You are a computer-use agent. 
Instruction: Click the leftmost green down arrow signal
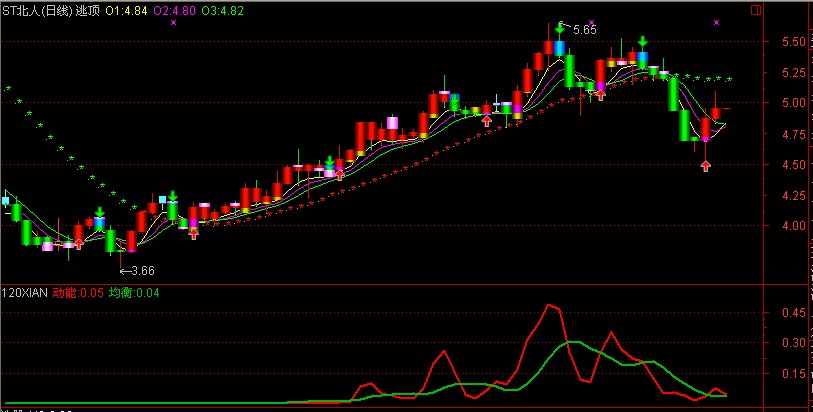(99, 212)
